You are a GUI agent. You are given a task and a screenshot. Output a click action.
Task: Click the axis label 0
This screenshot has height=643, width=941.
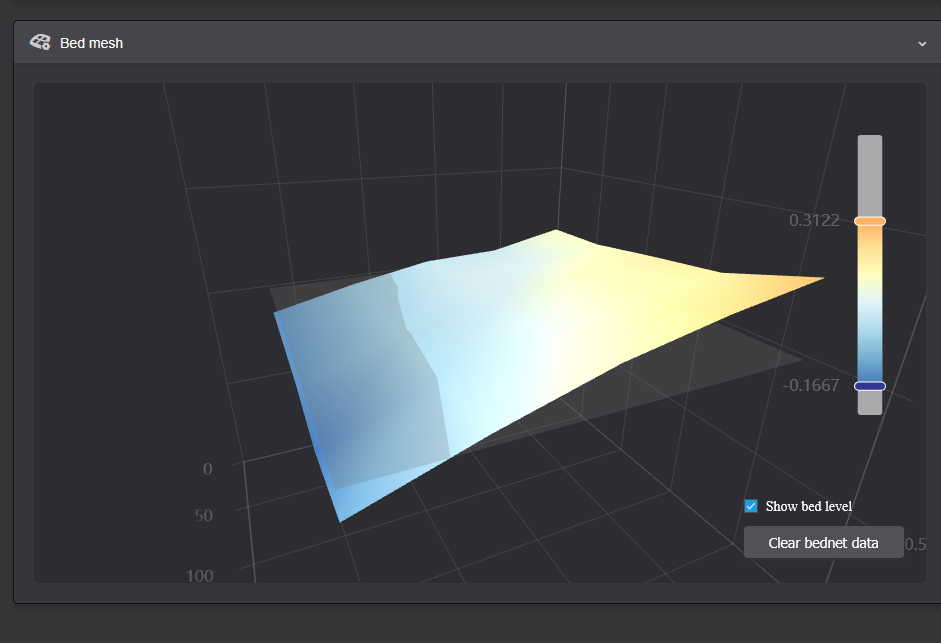(x=208, y=469)
